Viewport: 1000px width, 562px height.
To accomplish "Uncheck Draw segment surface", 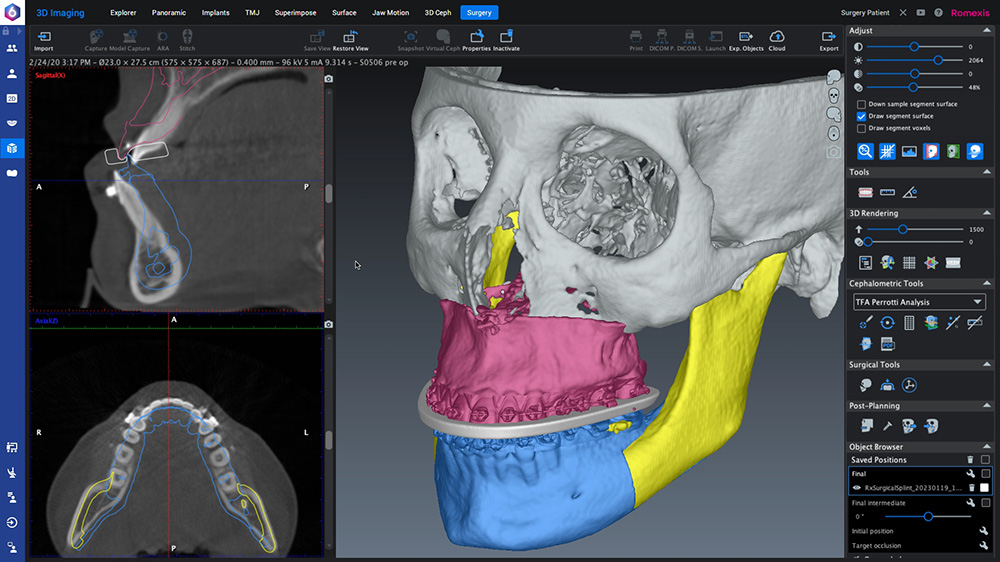I will click(x=862, y=116).
